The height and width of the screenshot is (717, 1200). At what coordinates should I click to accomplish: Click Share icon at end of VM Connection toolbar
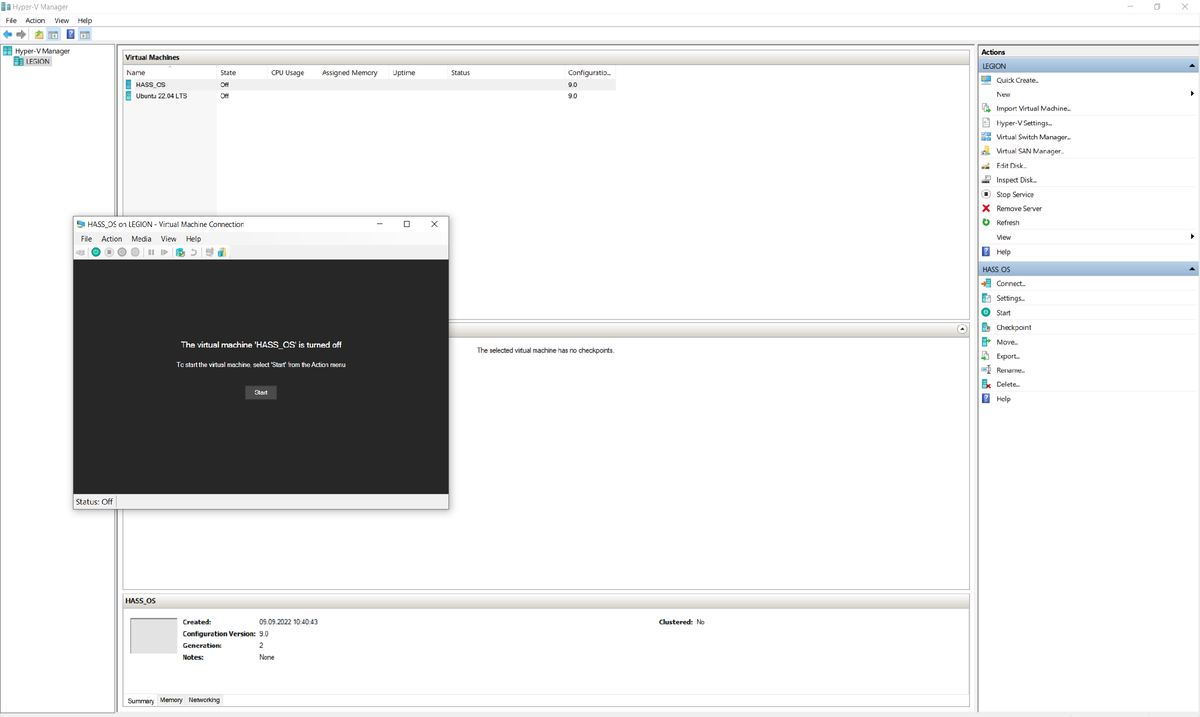222,252
